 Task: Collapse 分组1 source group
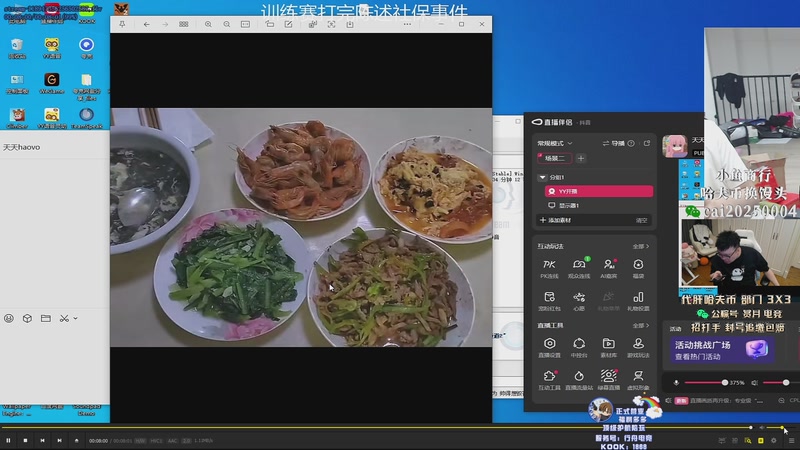(542, 178)
